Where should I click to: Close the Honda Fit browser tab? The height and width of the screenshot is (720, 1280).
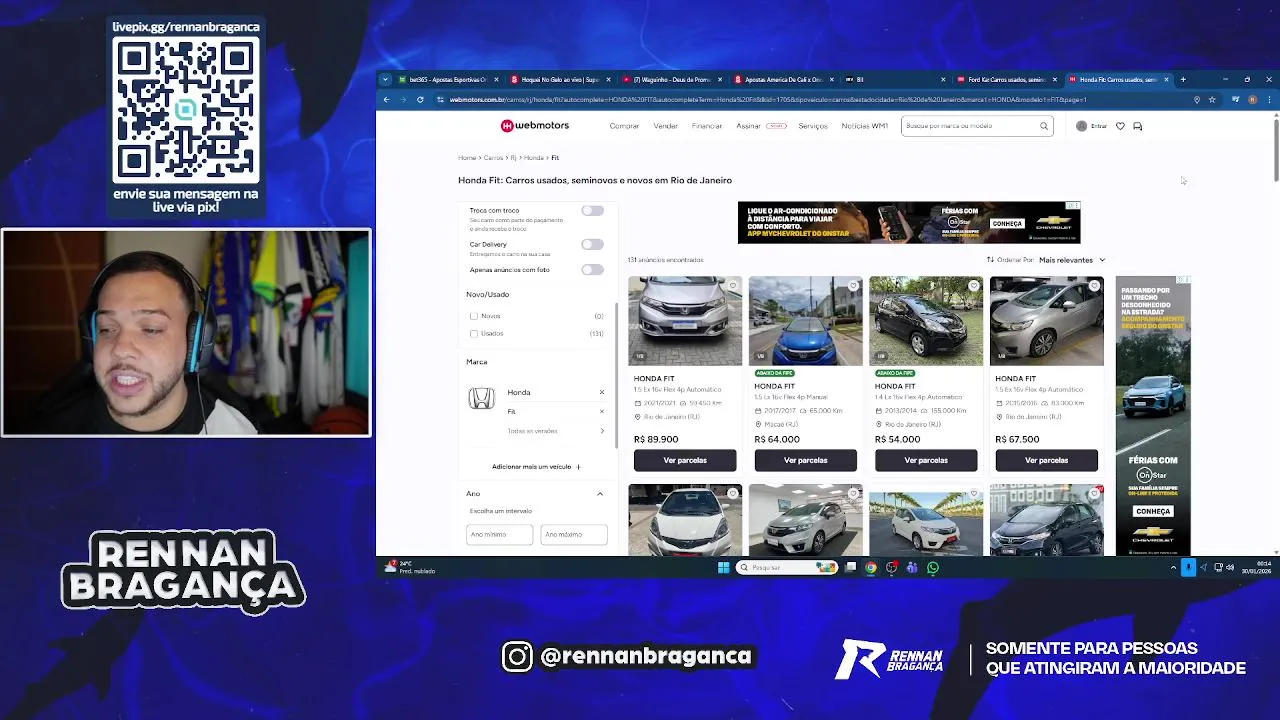pos(1165,79)
